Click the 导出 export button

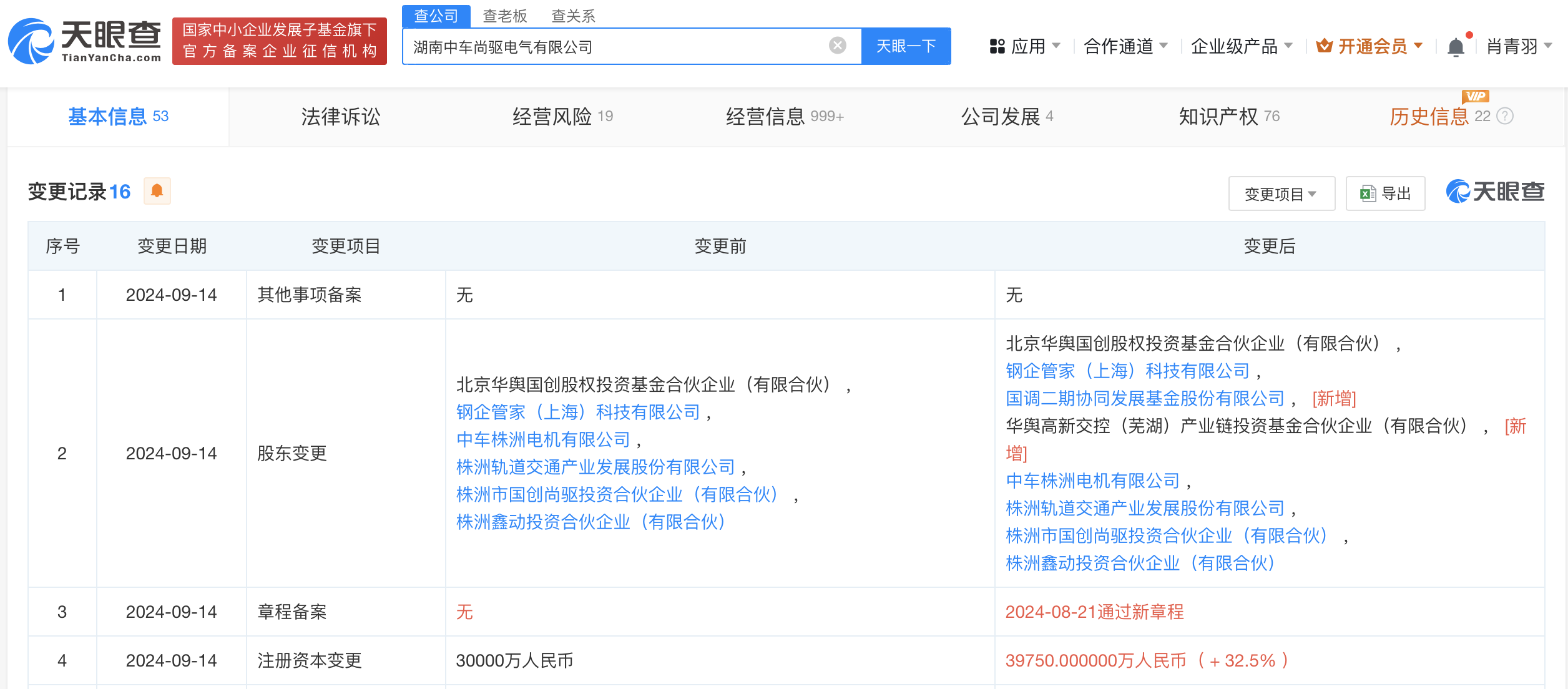pyautogui.click(x=1385, y=193)
